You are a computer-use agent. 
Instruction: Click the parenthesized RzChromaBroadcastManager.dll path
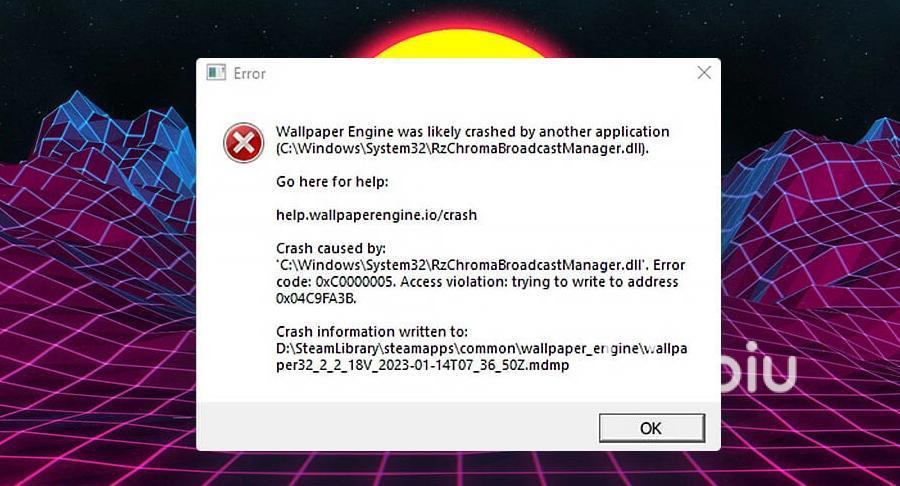click(x=462, y=149)
